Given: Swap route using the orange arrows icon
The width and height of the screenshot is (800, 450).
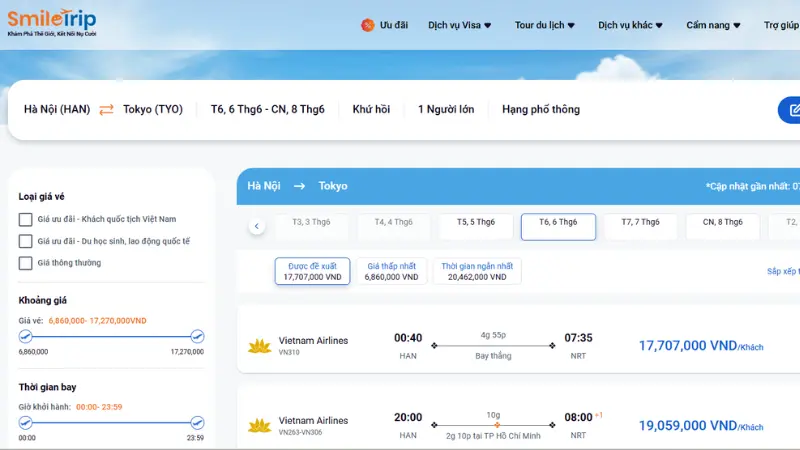Looking at the screenshot, I should [x=106, y=110].
